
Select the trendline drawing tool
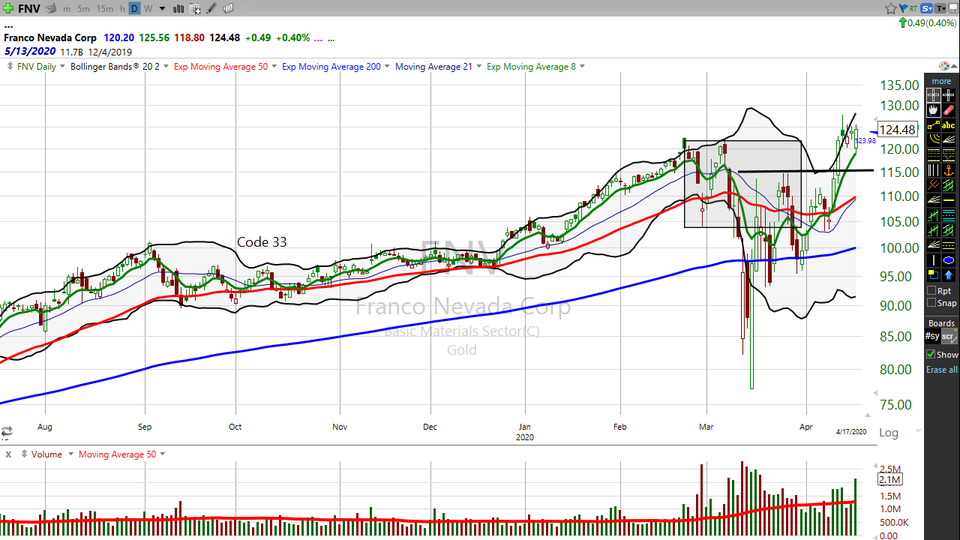pos(933,126)
